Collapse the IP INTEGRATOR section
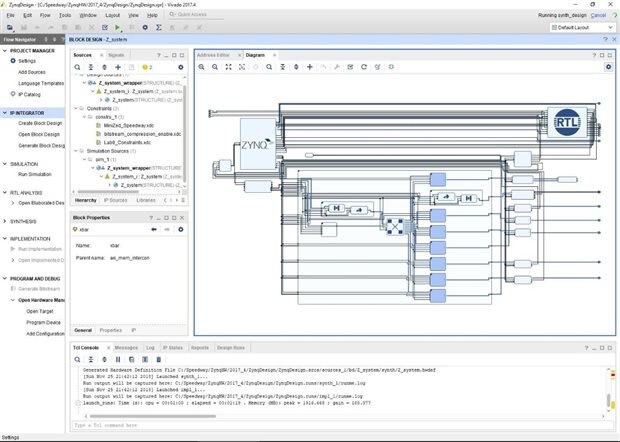 [5, 113]
